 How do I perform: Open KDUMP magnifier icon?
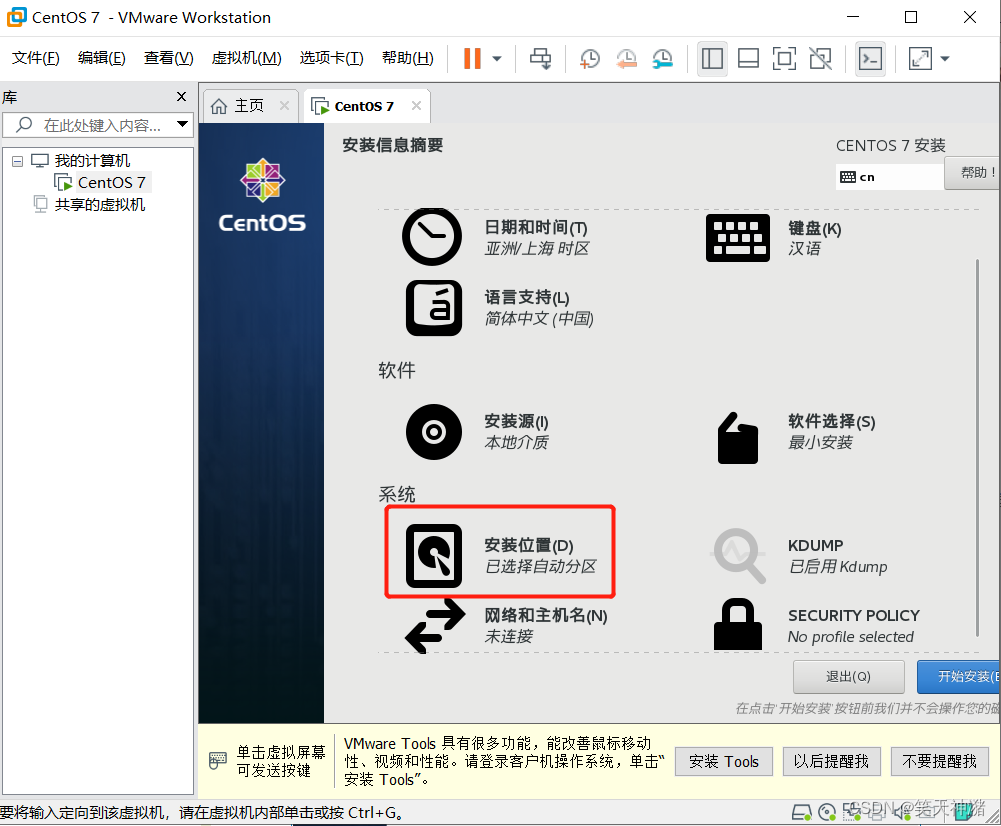(739, 555)
